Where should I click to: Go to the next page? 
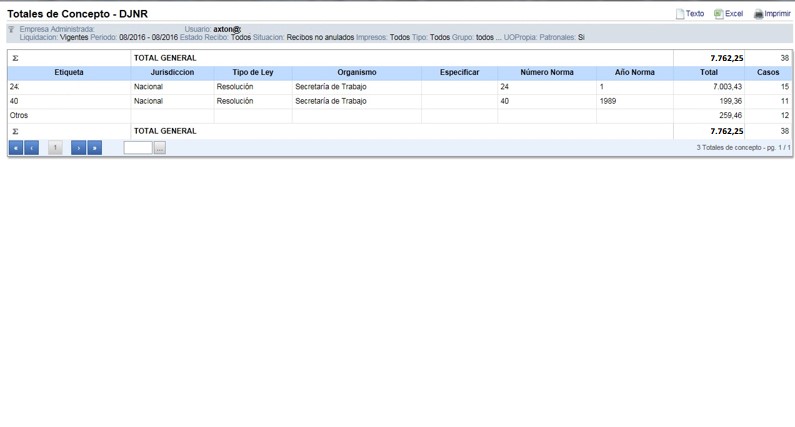pos(78,148)
